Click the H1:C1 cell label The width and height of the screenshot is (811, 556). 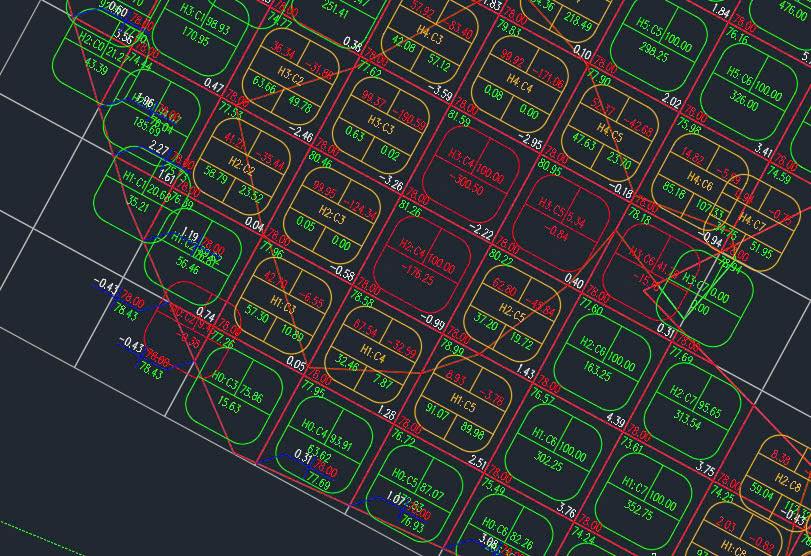pyautogui.click(x=136, y=180)
